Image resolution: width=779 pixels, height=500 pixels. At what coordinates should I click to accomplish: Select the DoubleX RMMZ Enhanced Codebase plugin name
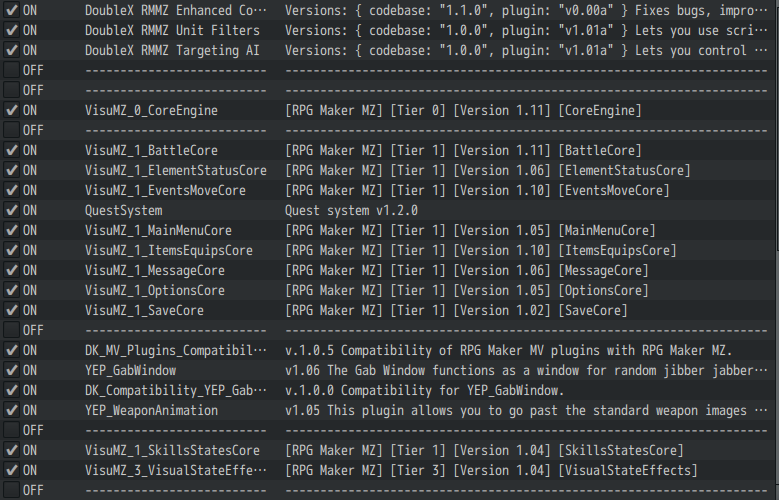pos(175,10)
